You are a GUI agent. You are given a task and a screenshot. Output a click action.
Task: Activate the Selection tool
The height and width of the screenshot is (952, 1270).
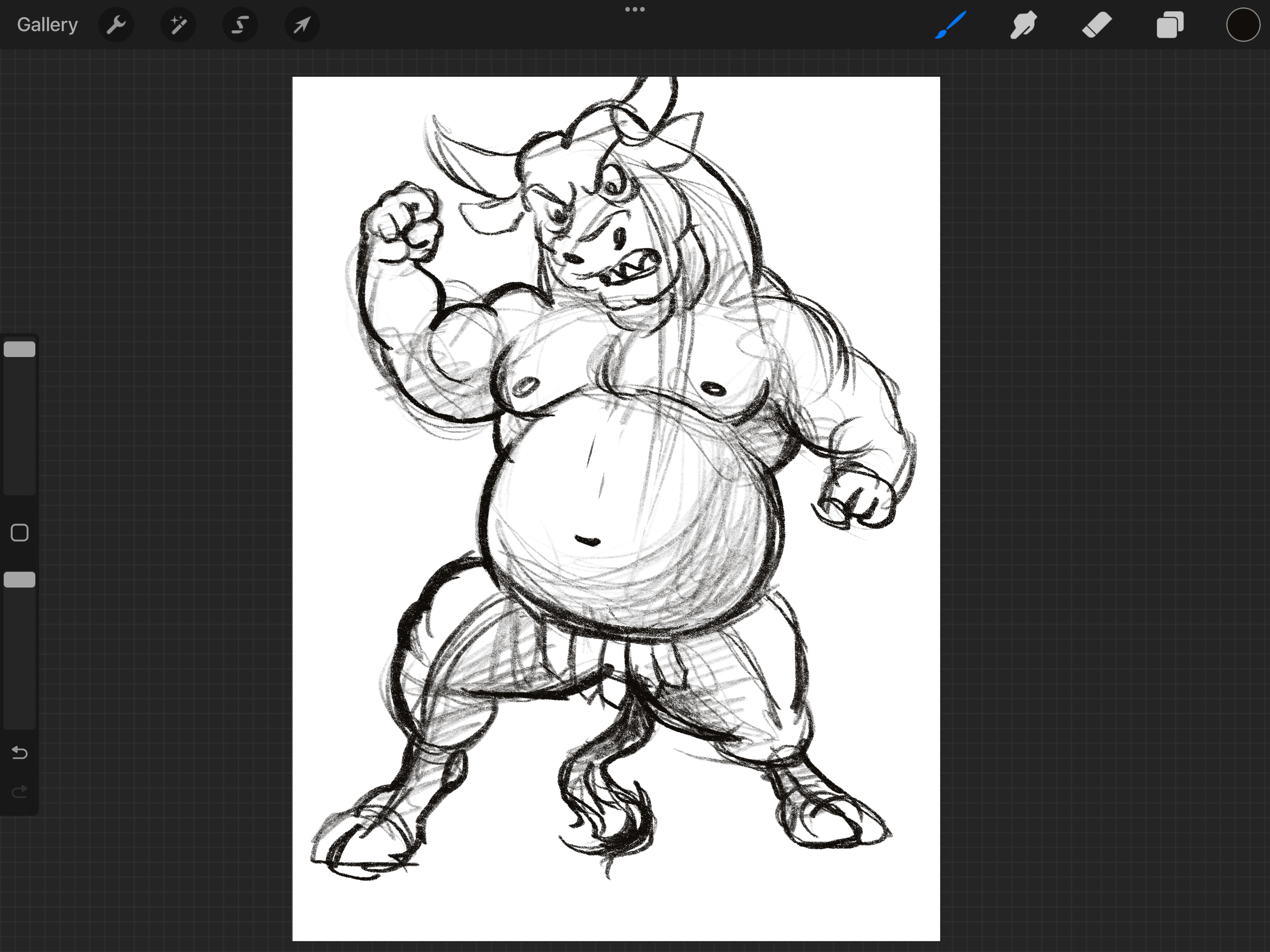click(x=240, y=25)
